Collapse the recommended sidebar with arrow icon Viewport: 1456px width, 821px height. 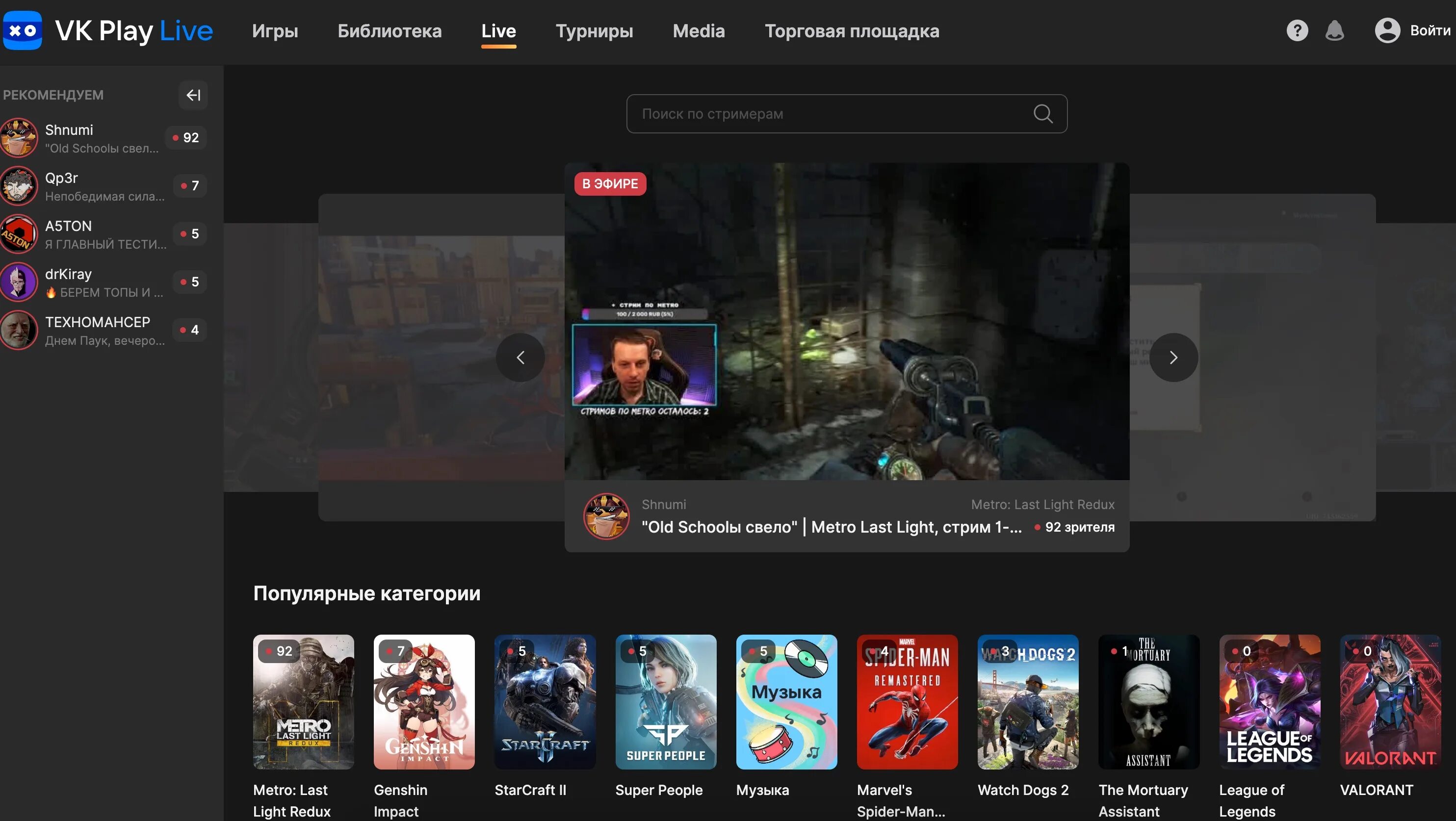pos(193,95)
